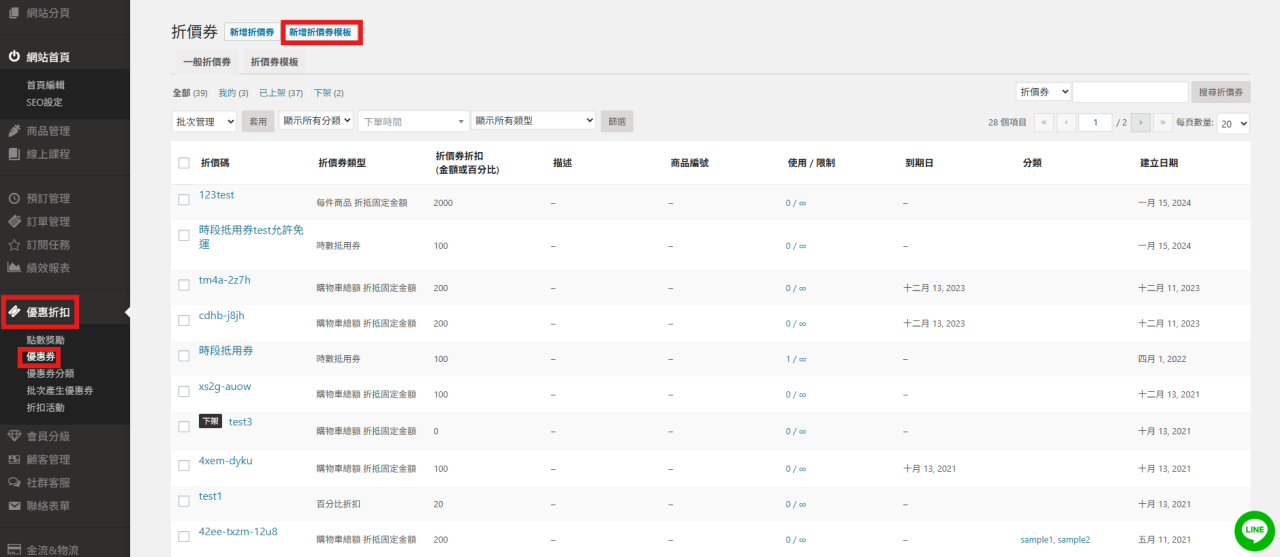The image size is (1280, 557).
Task: Open 訂單管理 in the sidebar
Action: tap(48, 221)
